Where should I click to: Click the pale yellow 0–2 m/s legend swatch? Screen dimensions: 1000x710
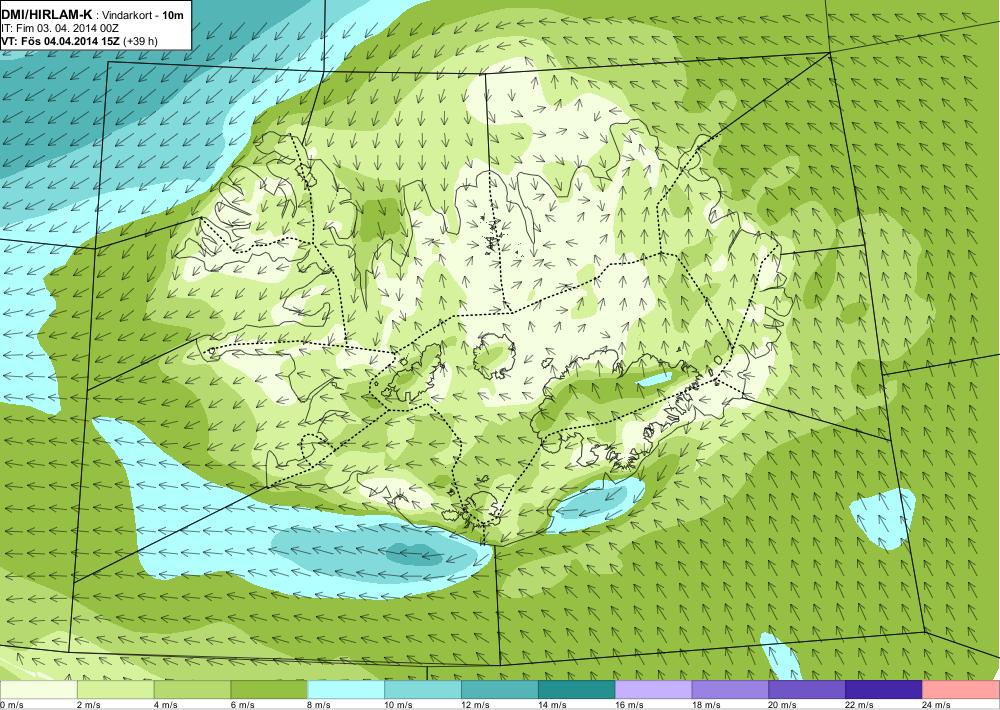[38, 690]
